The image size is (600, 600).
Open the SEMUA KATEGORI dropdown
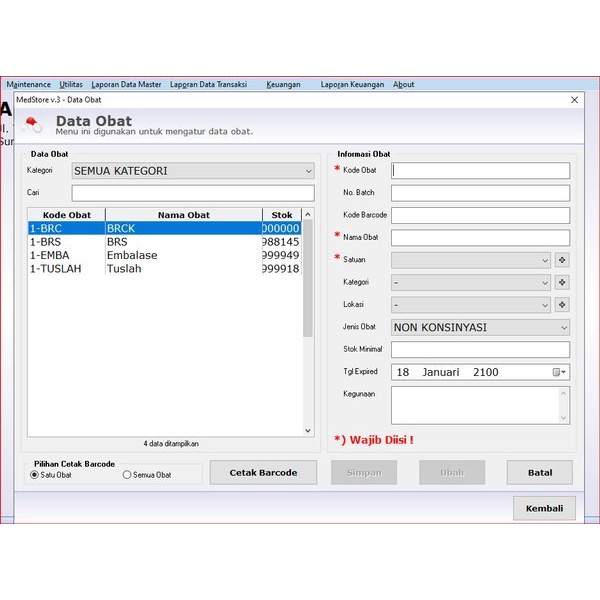(193, 171)
